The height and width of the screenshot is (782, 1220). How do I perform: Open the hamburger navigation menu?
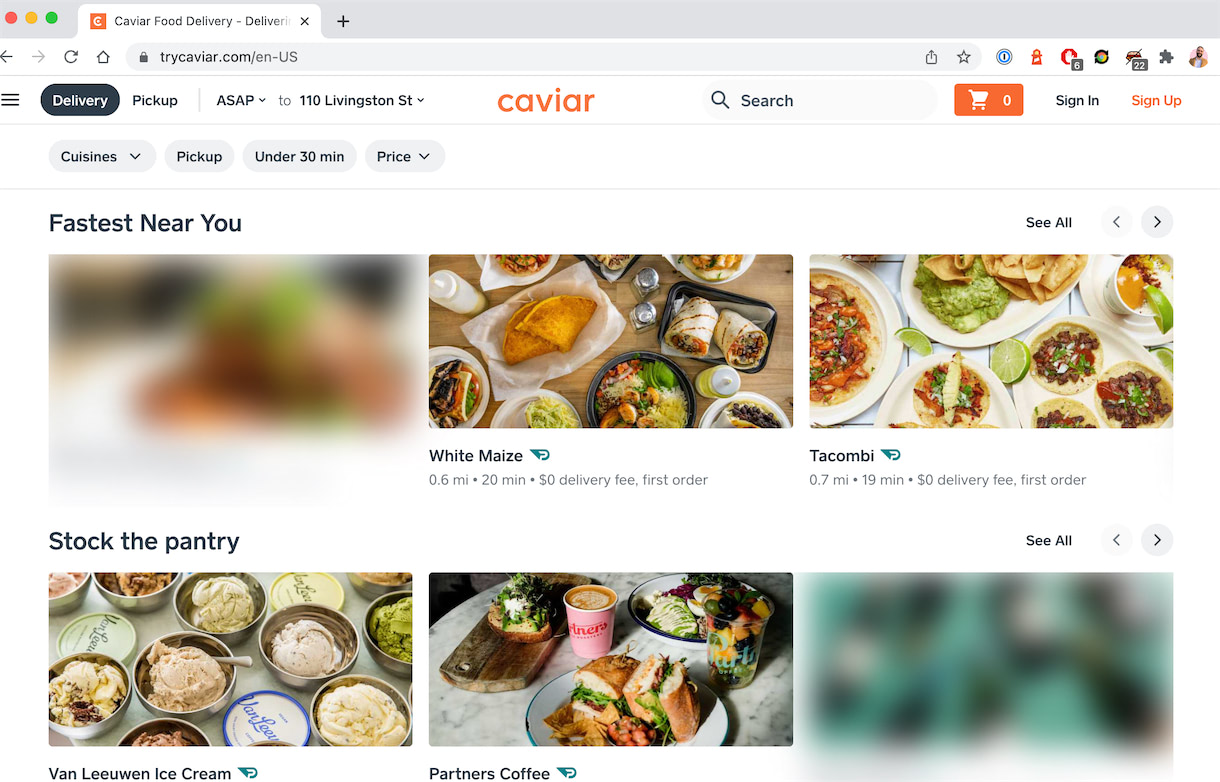(11, 100)
